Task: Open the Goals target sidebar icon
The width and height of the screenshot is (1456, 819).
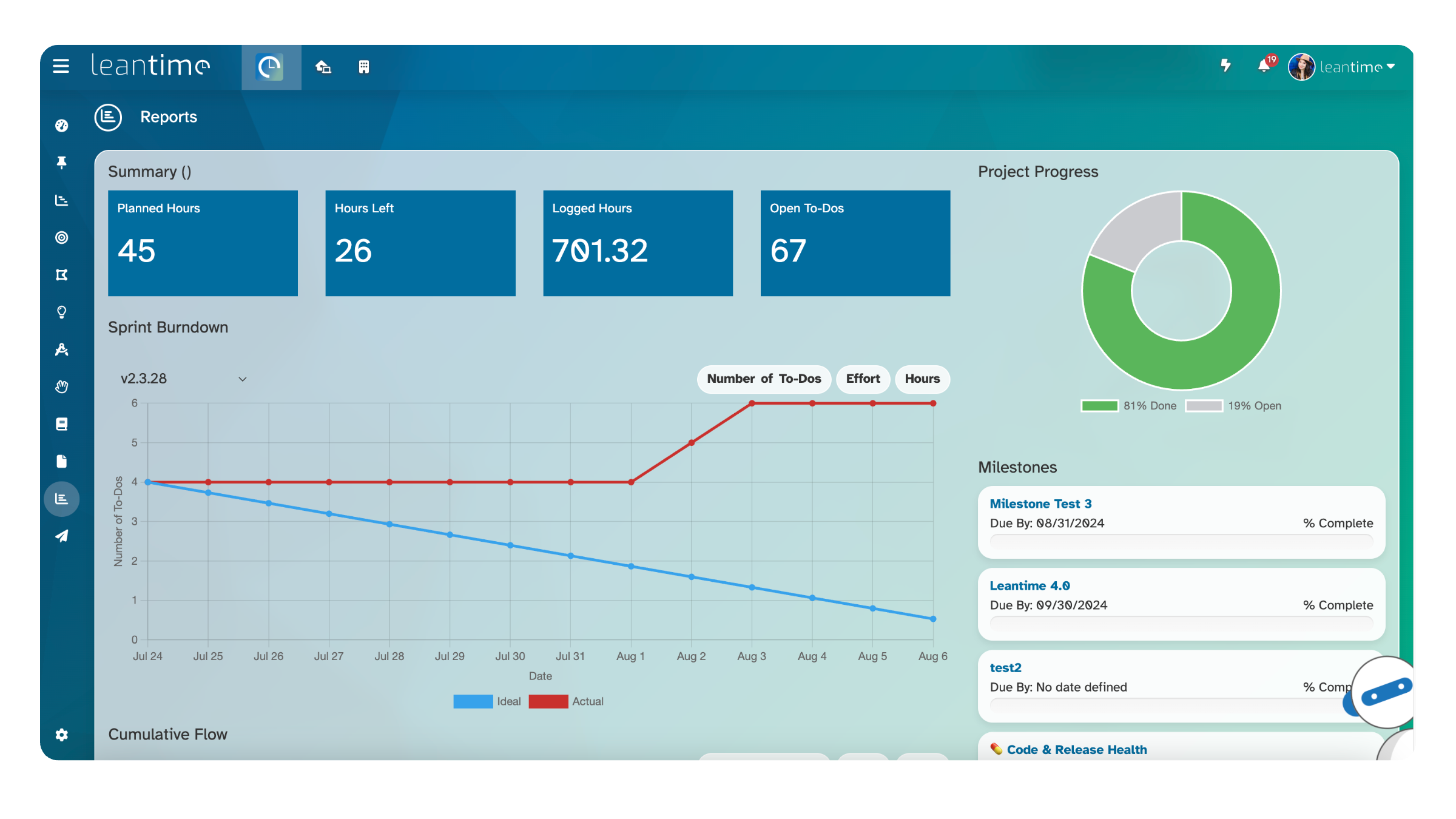Action: (x=61, y=237)
